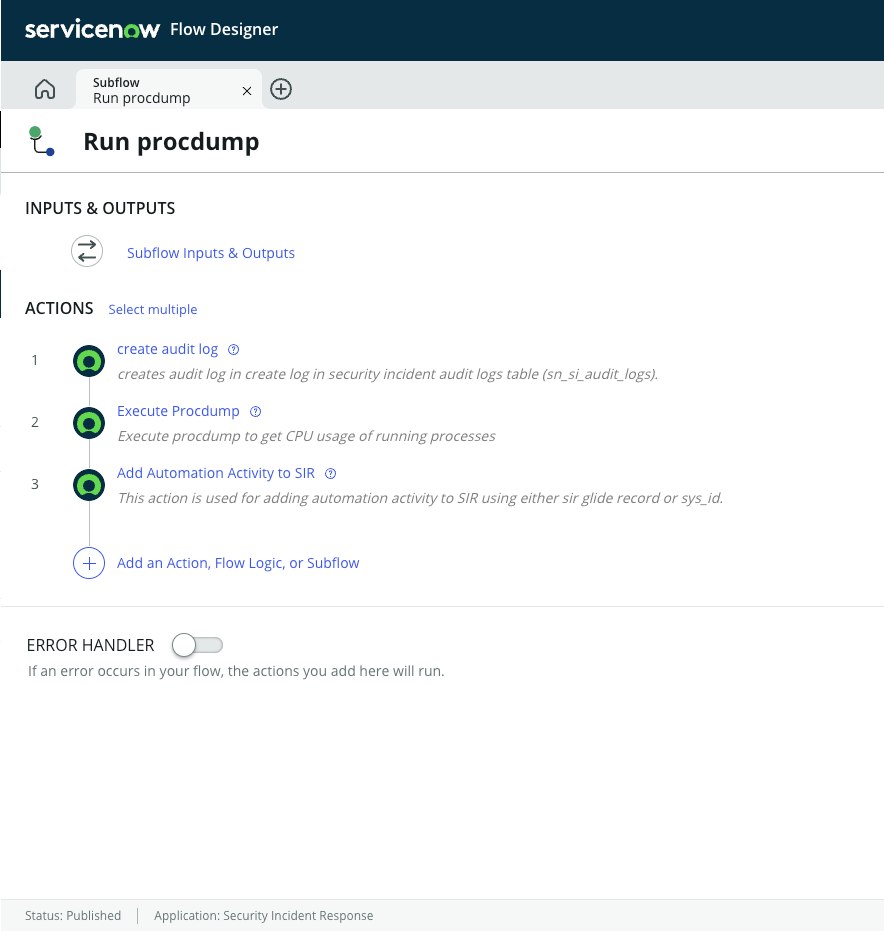Open a new tab with plus icon
The width and height of the screenshot is (884, 945).
[x=281, y=89]
